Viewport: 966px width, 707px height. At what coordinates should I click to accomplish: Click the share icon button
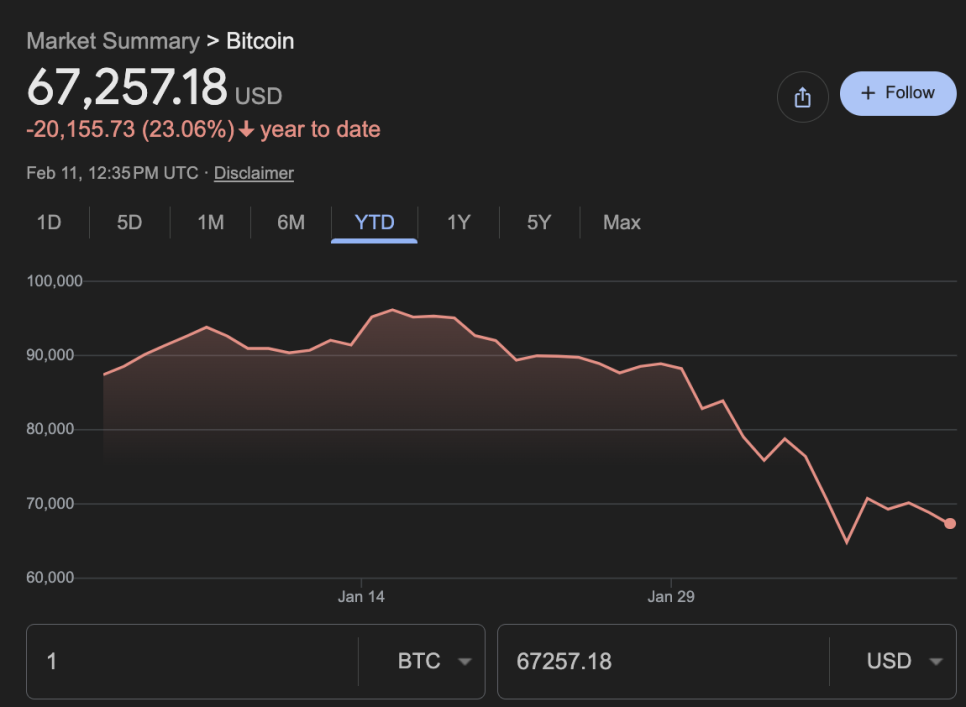pyautogui.click(x=802, y=97)
